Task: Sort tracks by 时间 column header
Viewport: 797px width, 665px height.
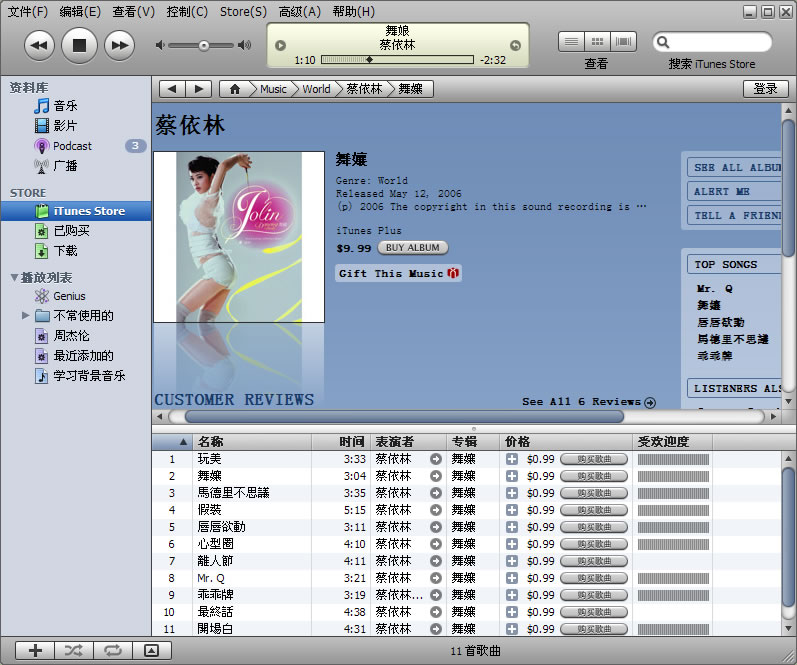Action: (342, 442)
